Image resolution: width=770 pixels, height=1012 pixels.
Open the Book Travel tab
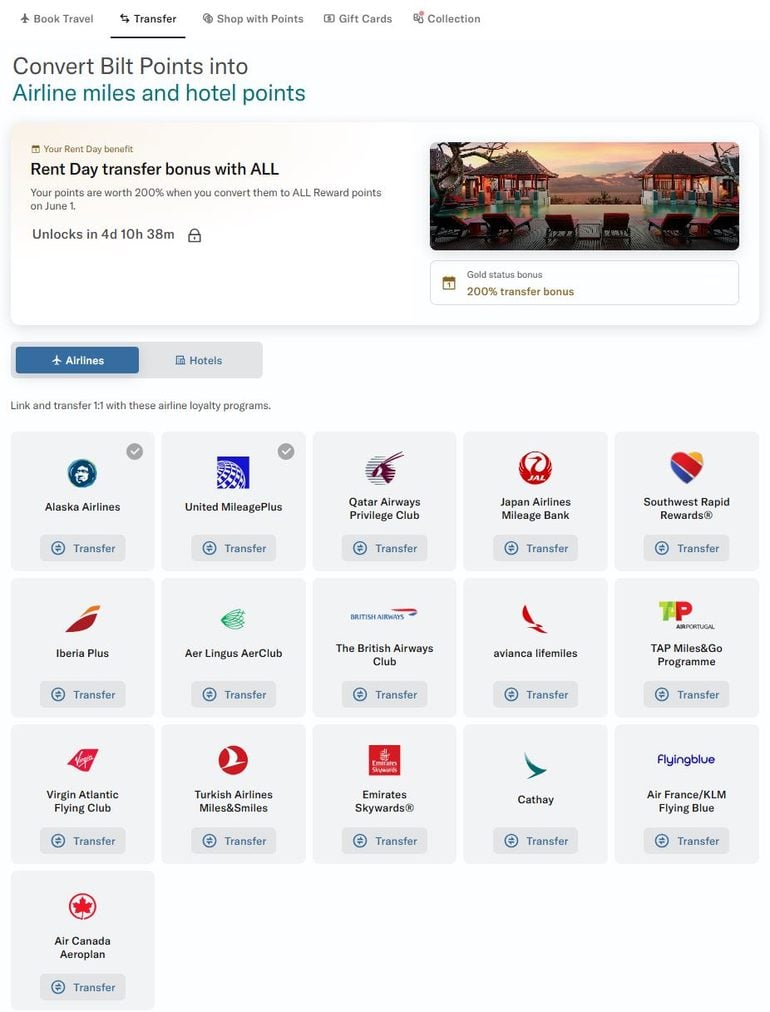point(57,19)
